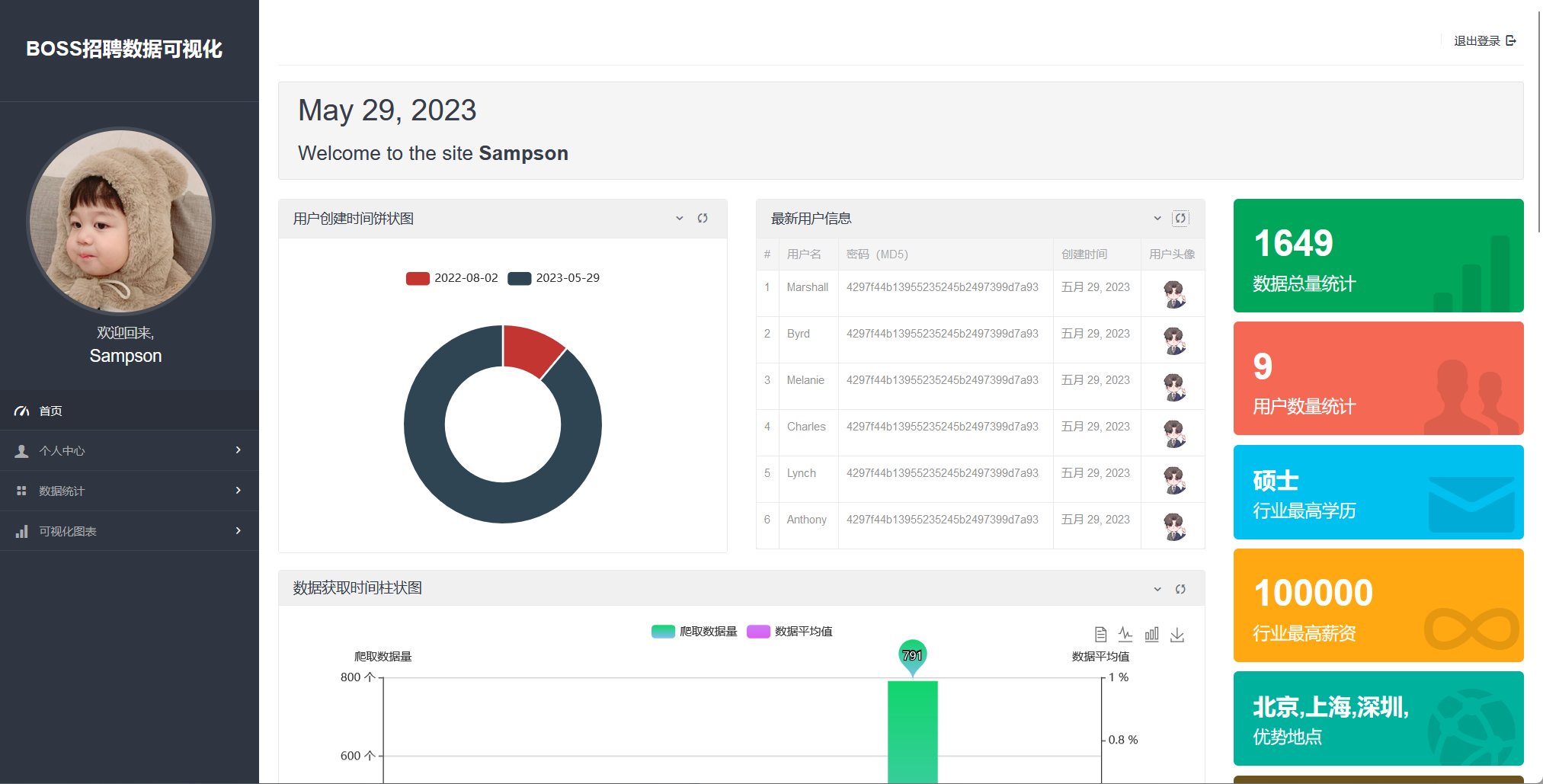Click the green 791 data bar
The width and height of the screenshot is (1543, 784).
click(912, 731)
